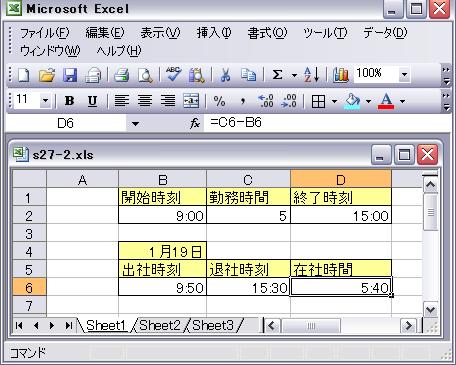The image size is (456, 365).
Task: Open the Print Preview tool
Action: click(145, 75)
